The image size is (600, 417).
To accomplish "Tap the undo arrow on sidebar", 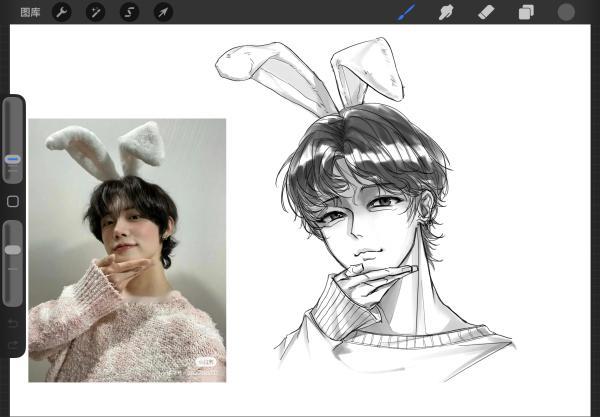I will [x=13, y=324].
